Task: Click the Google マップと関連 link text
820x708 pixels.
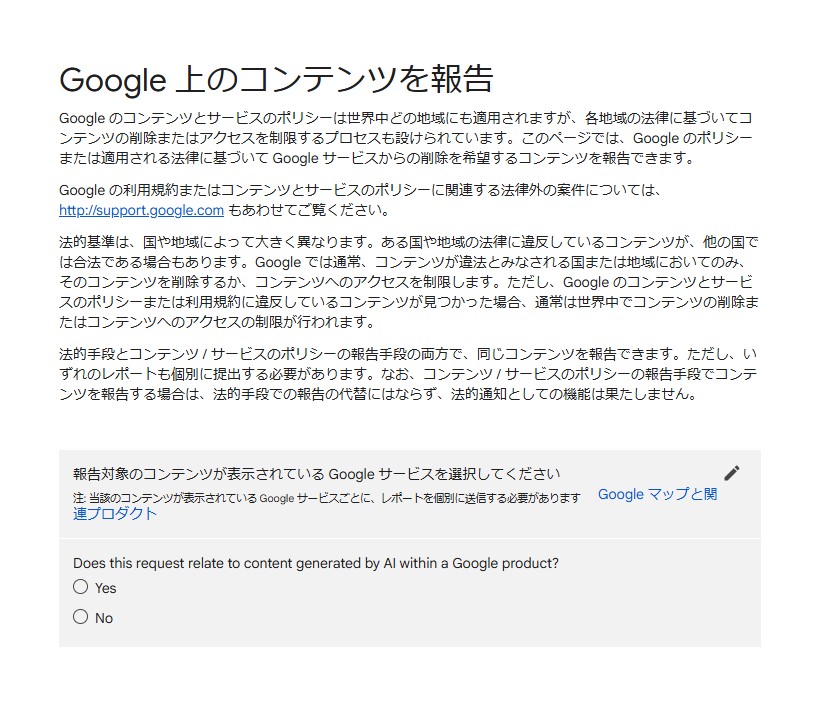Action: click(657, 494)
